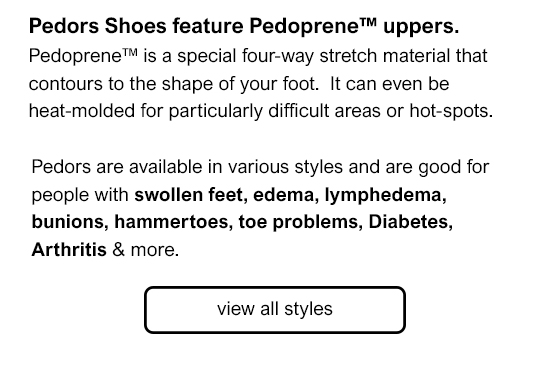Screen dimensions: 550x367
Task: Click the 'view all styles' button
Action: coord(275,309)
